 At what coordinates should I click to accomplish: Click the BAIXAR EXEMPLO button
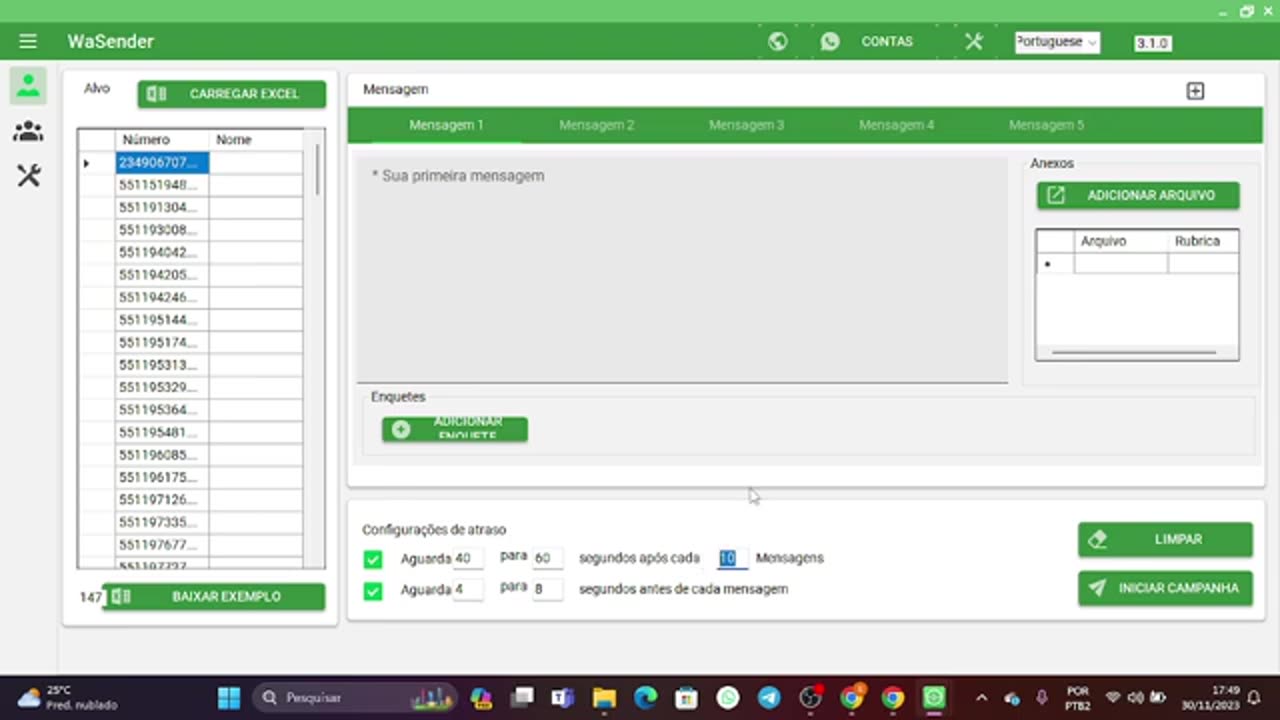[214, 597]
